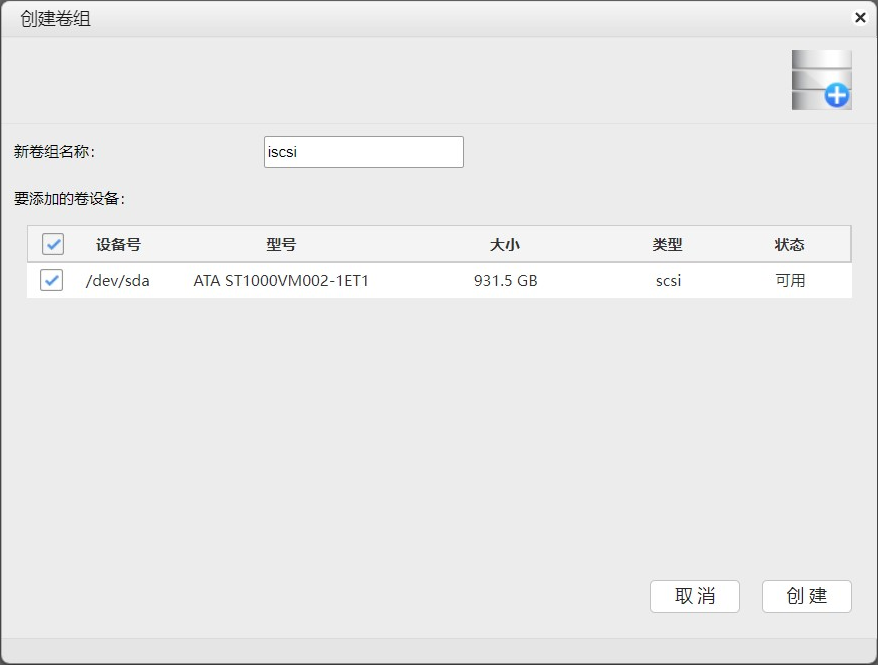Viewport: 878px width, 665px height.
Task: Click the 可用 status label
Action: (789, 281)
